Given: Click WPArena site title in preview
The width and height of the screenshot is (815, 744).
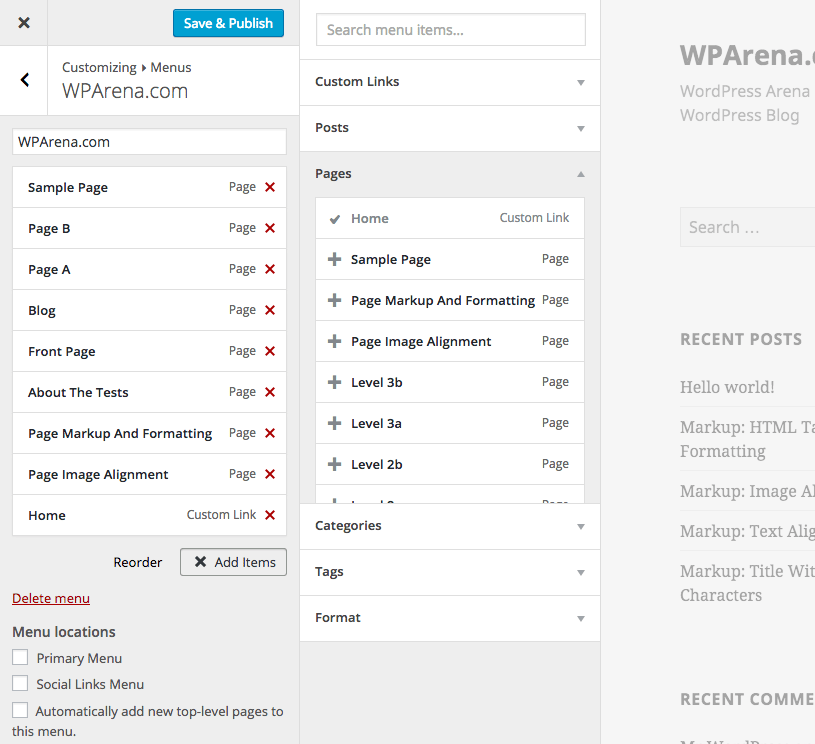Looking at the screenshot, I should [747, 55].
